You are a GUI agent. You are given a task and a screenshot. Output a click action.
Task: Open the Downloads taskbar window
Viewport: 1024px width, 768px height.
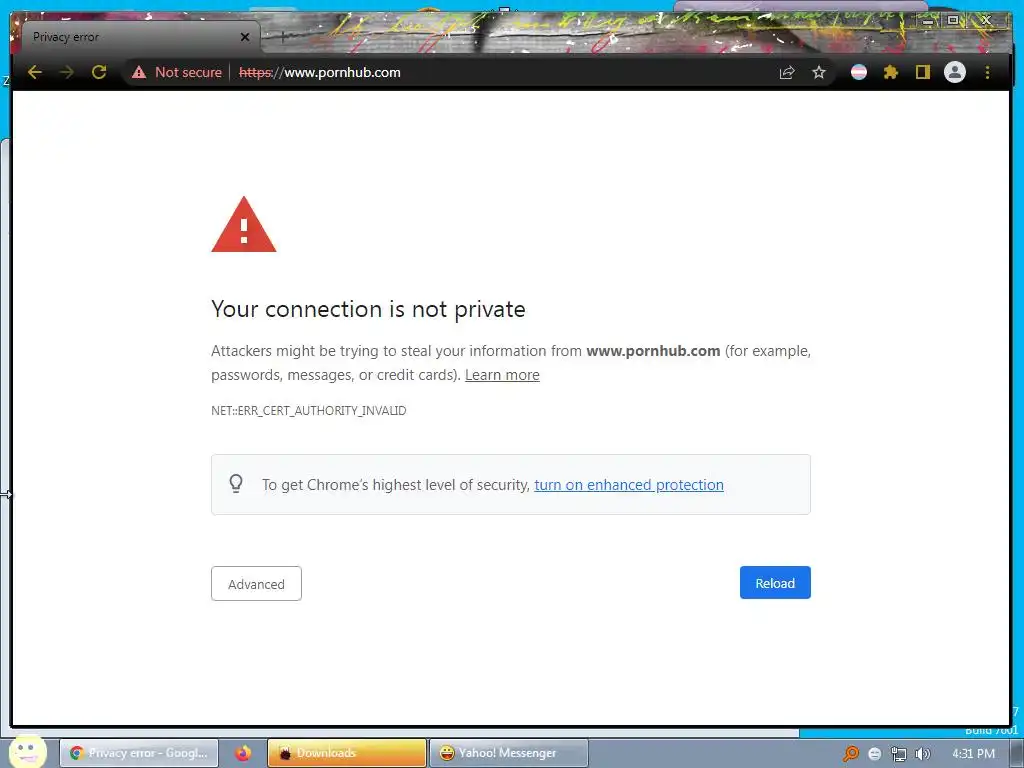[x=347, y=753]
